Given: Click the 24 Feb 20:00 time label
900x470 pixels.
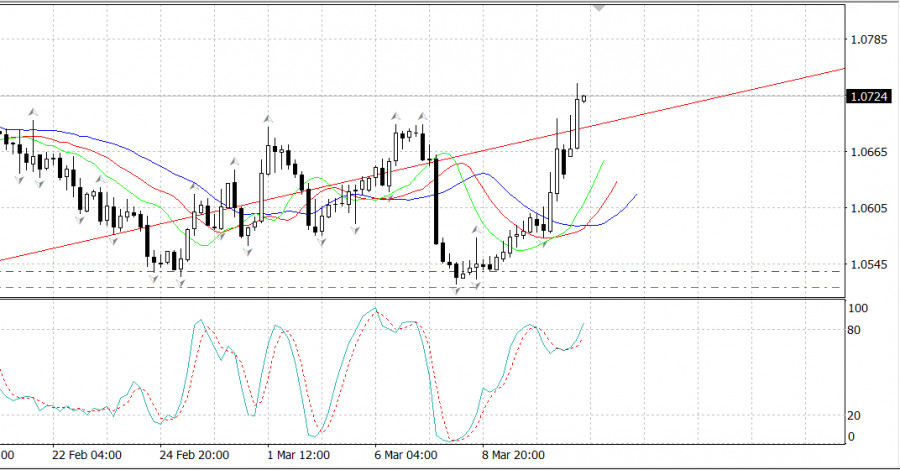Looking at the screenshot, I should pyautogui.click(x=195, y=455).
